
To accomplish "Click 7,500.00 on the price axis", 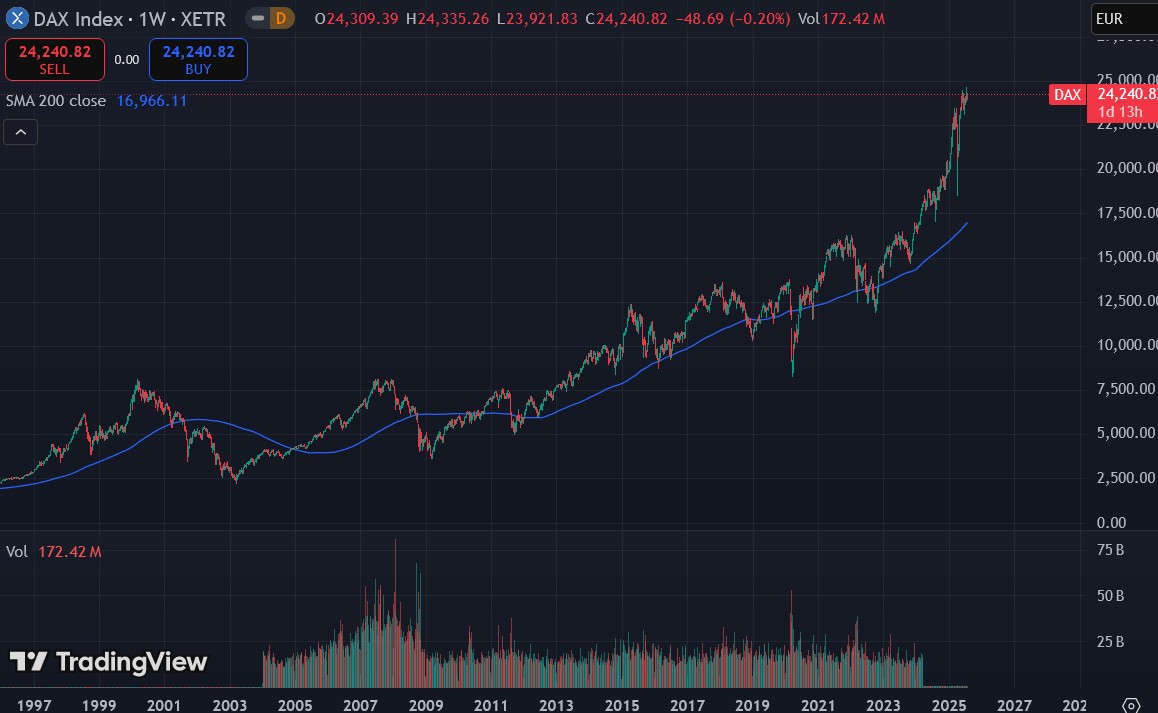I will (x=1127, y=389).
